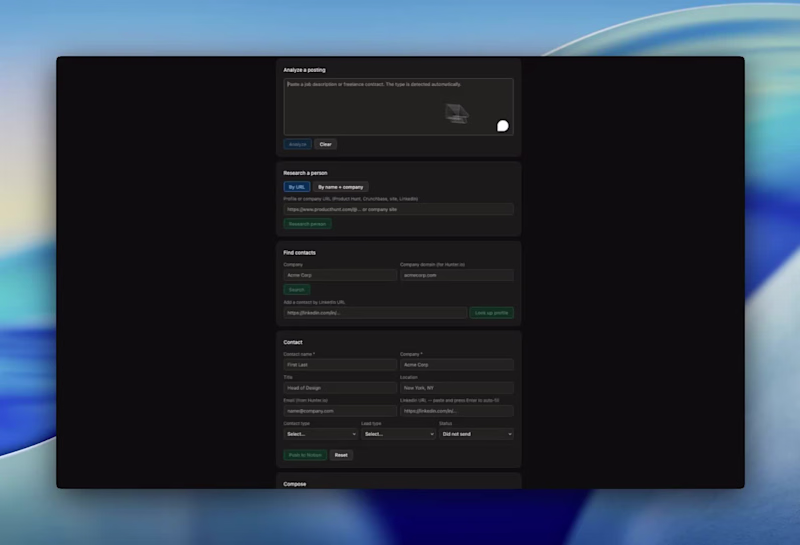Click Company field under Find contacts

(x=340, y=275)
